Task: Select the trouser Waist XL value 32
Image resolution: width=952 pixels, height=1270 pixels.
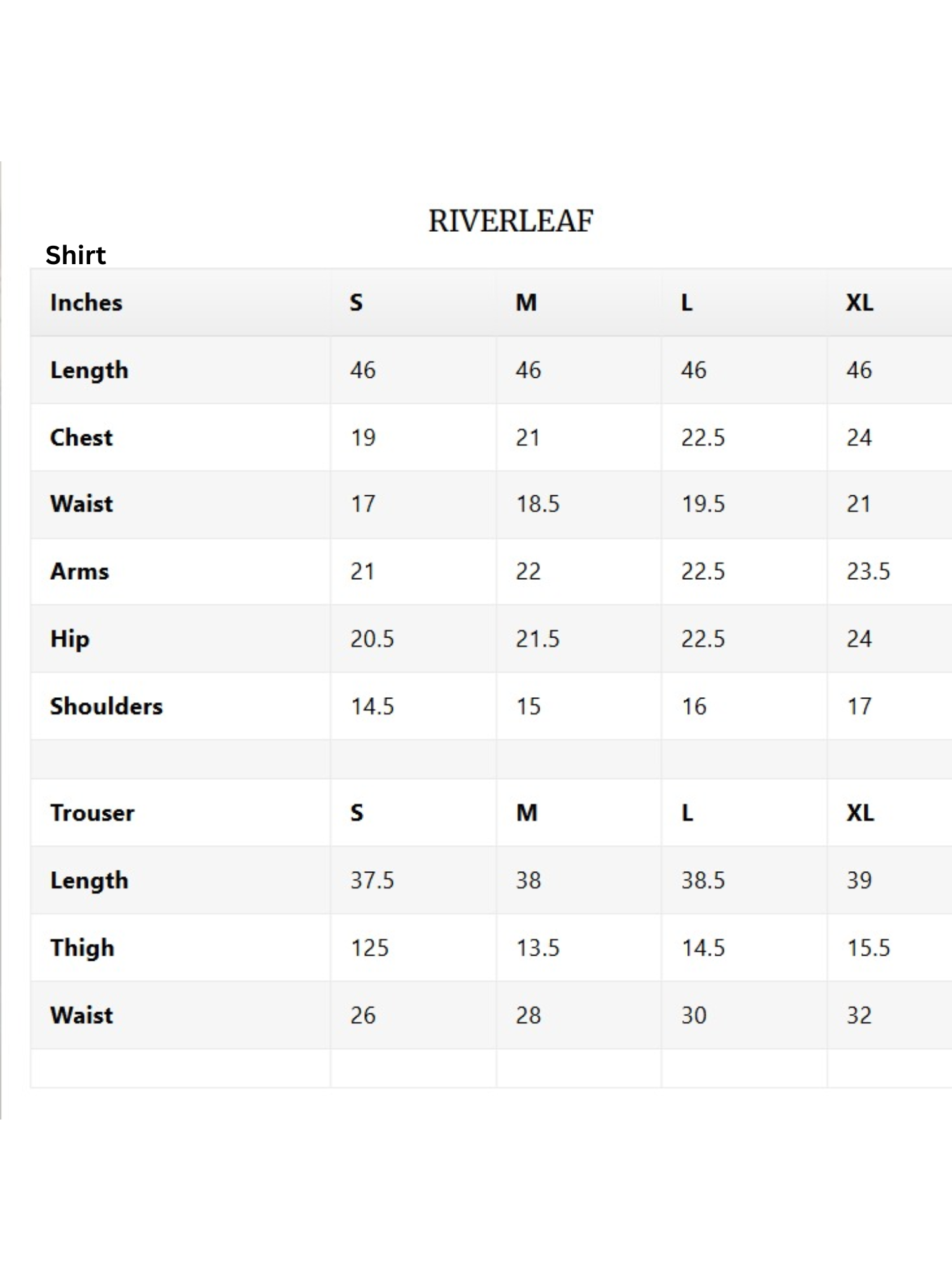Action: tap(859, 1015)
